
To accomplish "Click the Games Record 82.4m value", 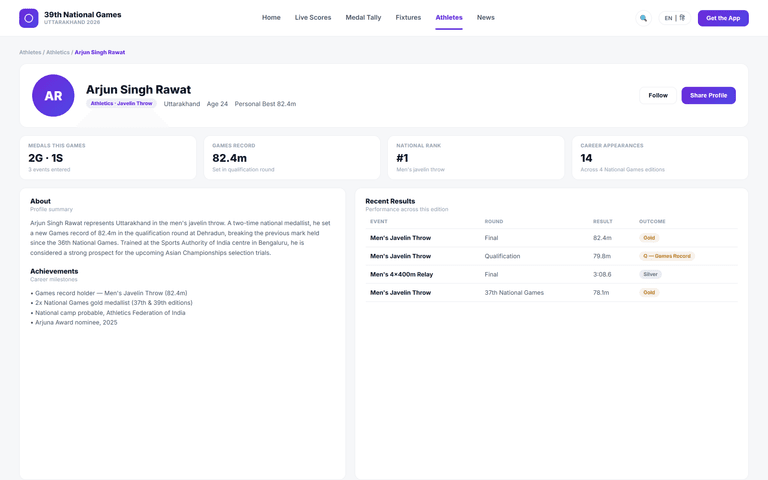I will [x=230, y=158].
